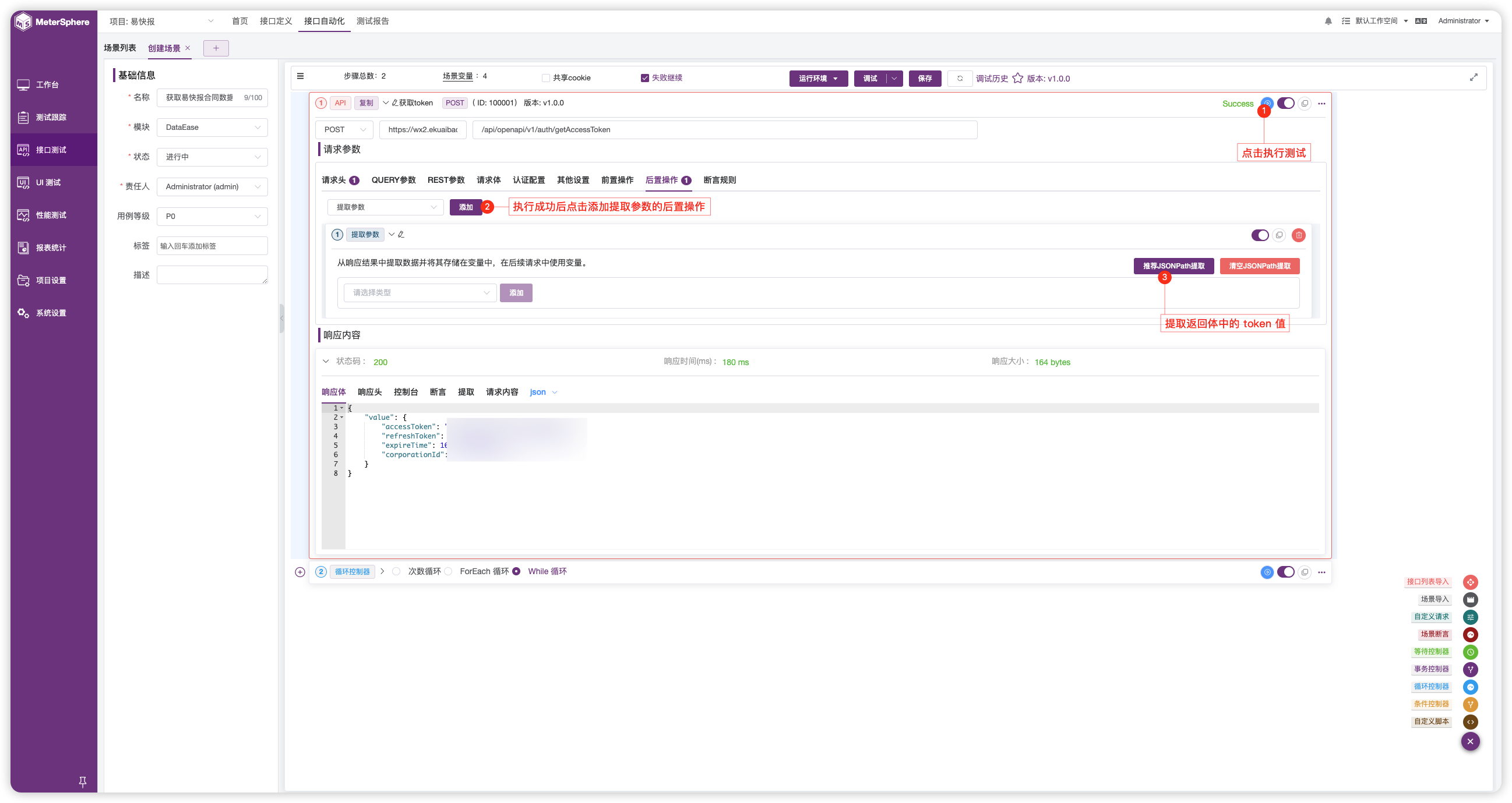
Task: Delete the 提取参数 post-operation
Action: tap(1298, 235)
